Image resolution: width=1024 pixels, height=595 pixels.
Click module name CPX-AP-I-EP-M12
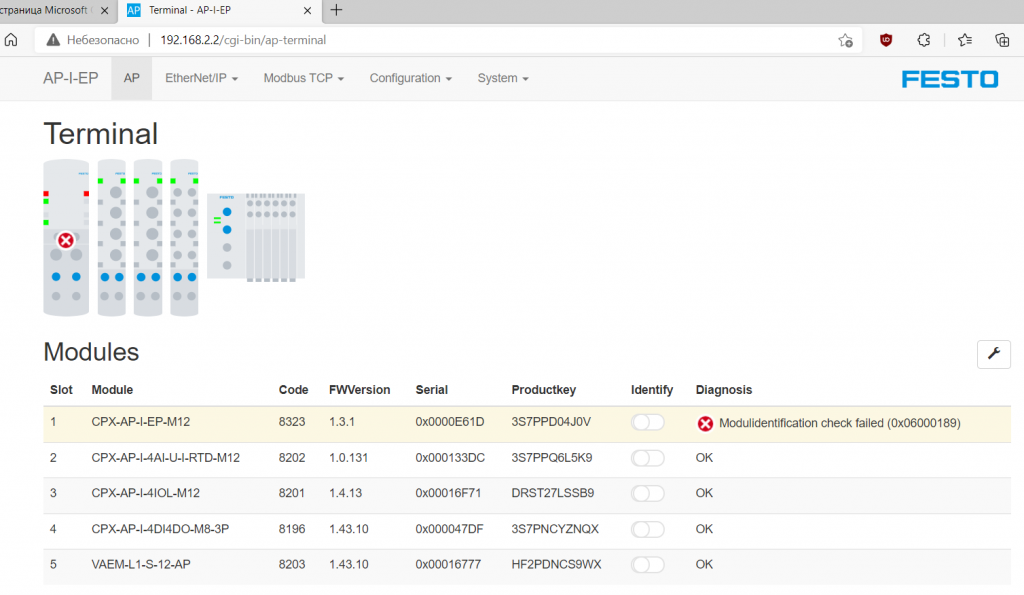(140, 422)
